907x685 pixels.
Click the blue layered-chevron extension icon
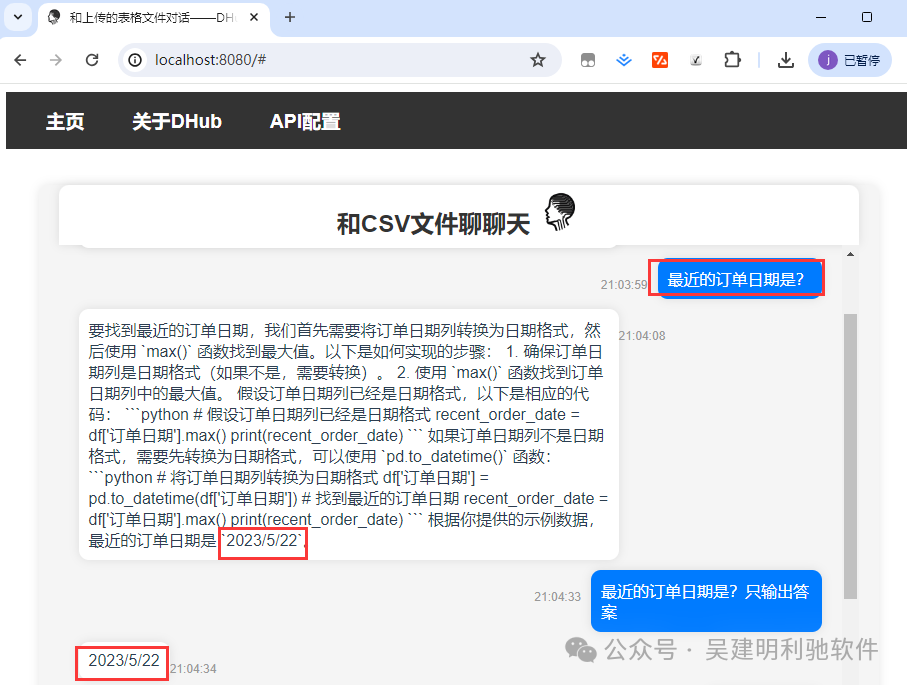(x=624, y=60)
